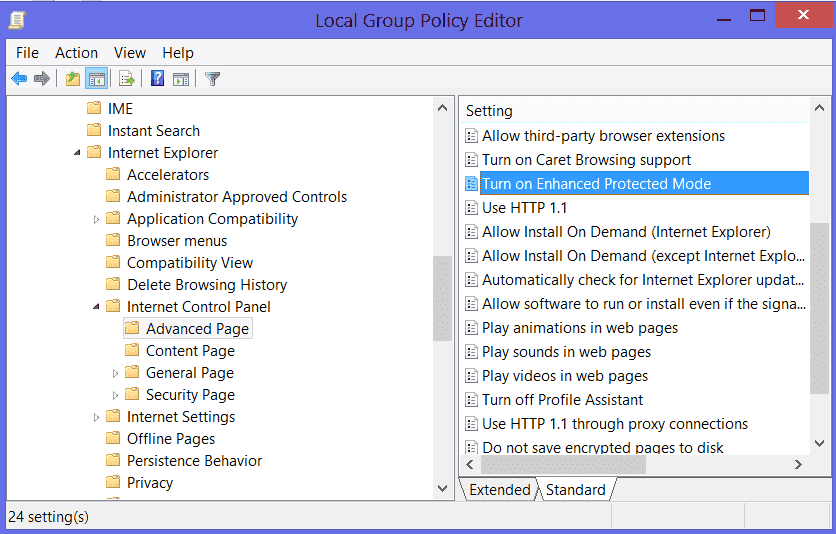
Task: Click policy icon for Allow third-party browser extensions
Action: coord(471,136)
